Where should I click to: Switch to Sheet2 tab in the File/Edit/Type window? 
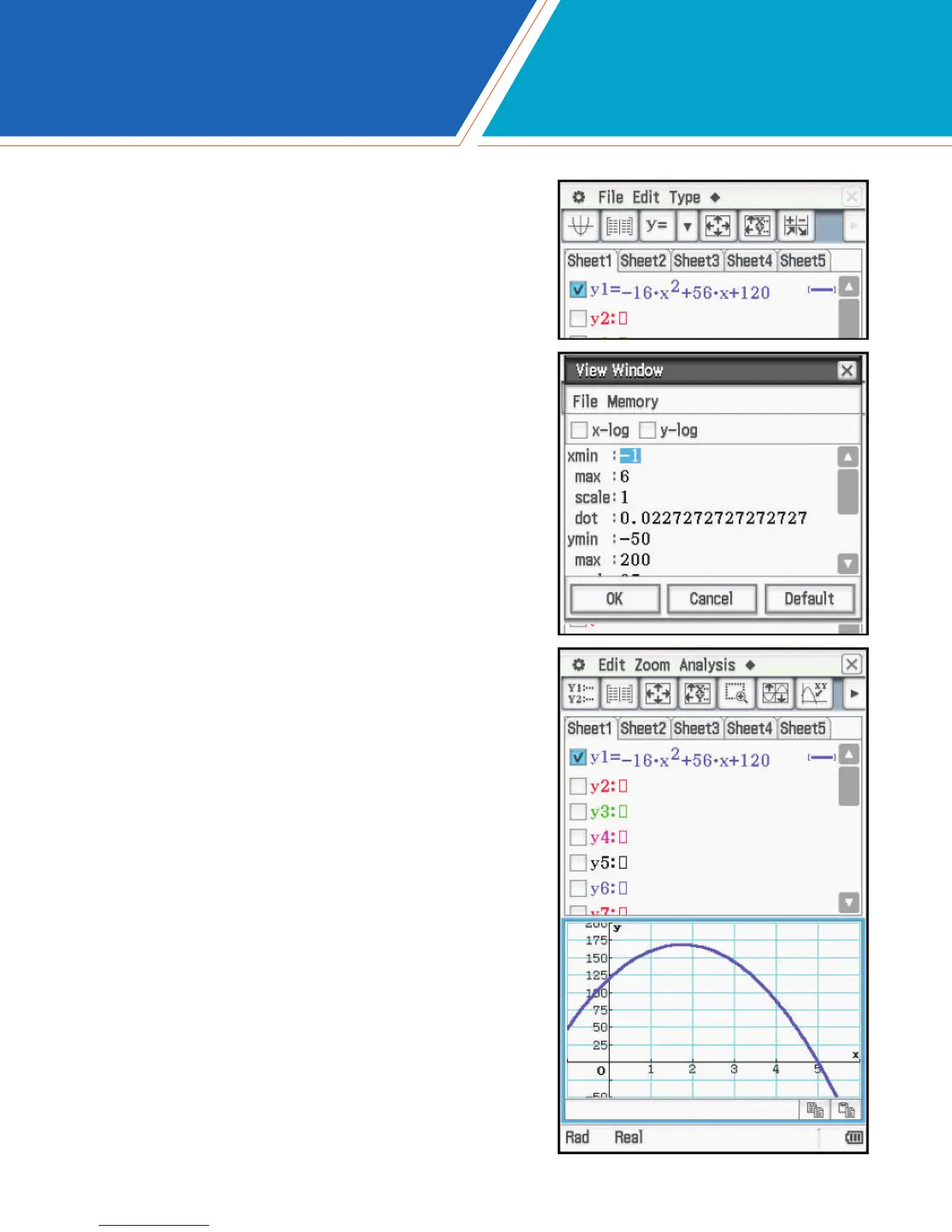coord(643,261)
